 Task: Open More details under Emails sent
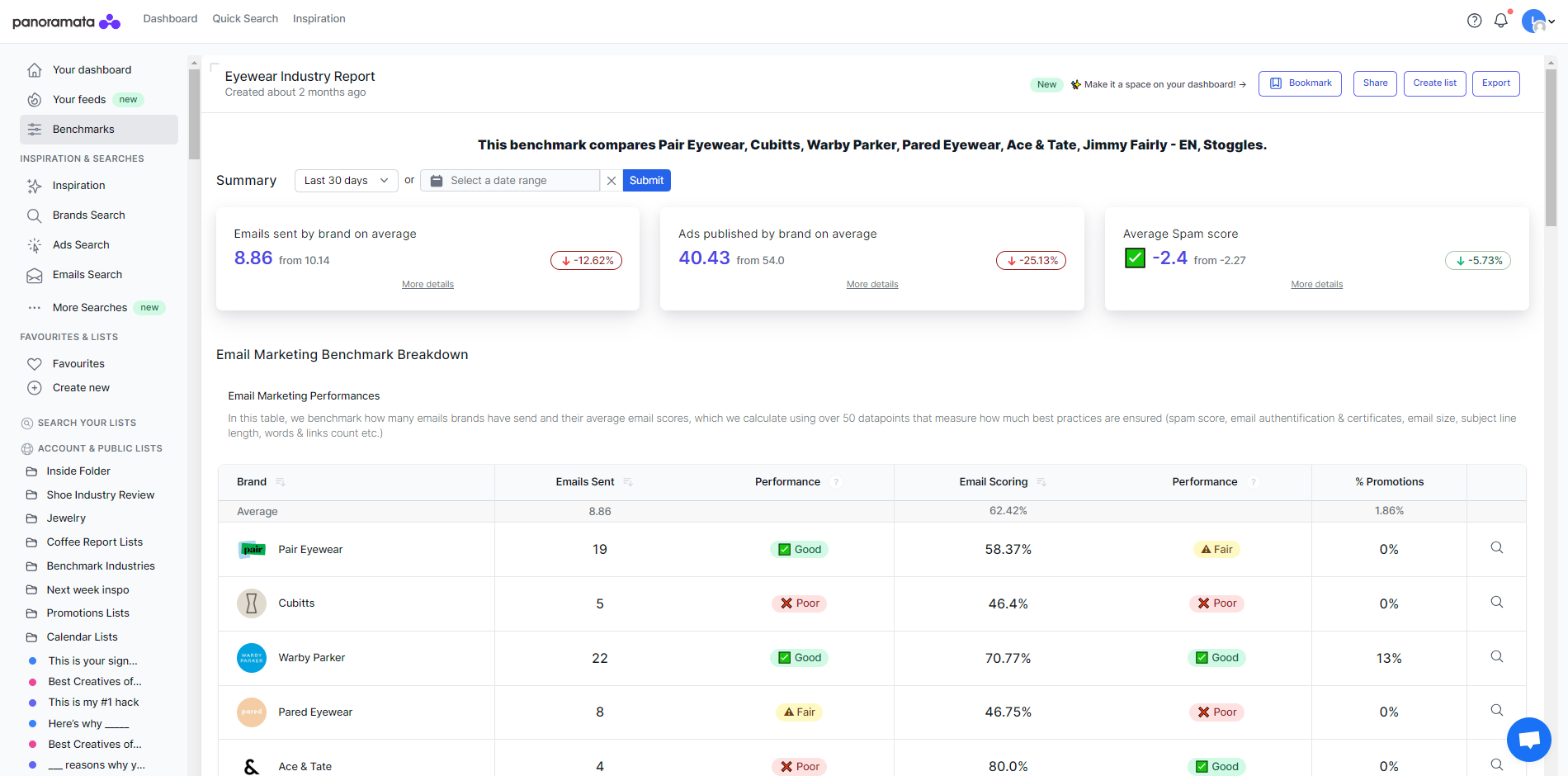[x=427, y=285]
